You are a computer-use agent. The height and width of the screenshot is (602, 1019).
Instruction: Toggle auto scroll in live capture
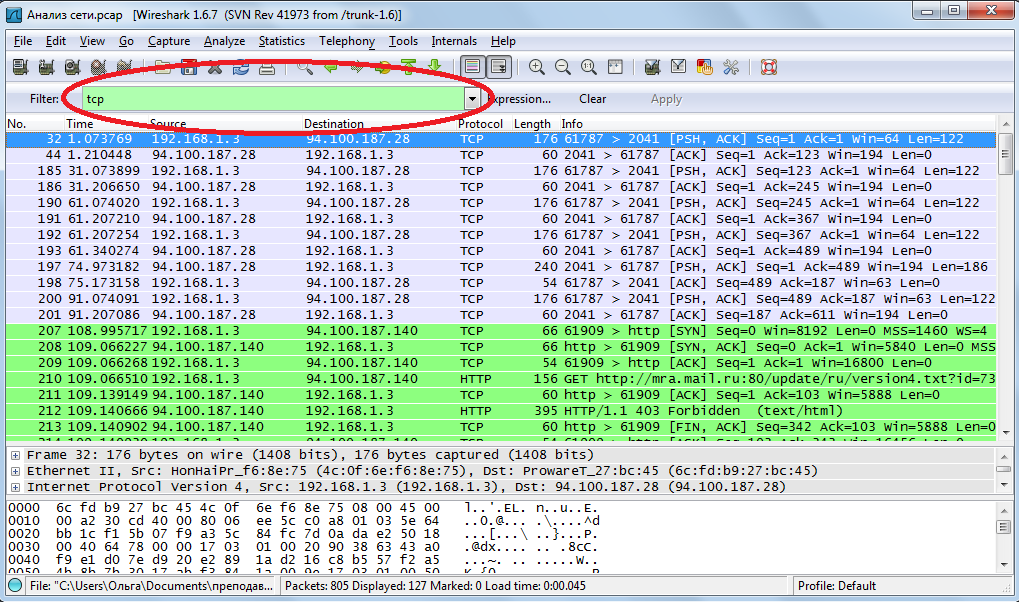click(498, 67)
